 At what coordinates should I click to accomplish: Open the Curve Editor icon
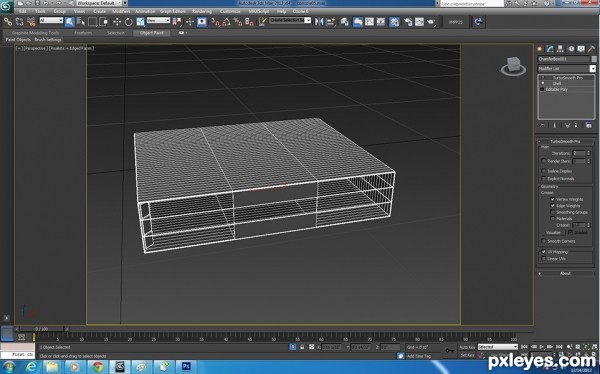tap(369, 22)
